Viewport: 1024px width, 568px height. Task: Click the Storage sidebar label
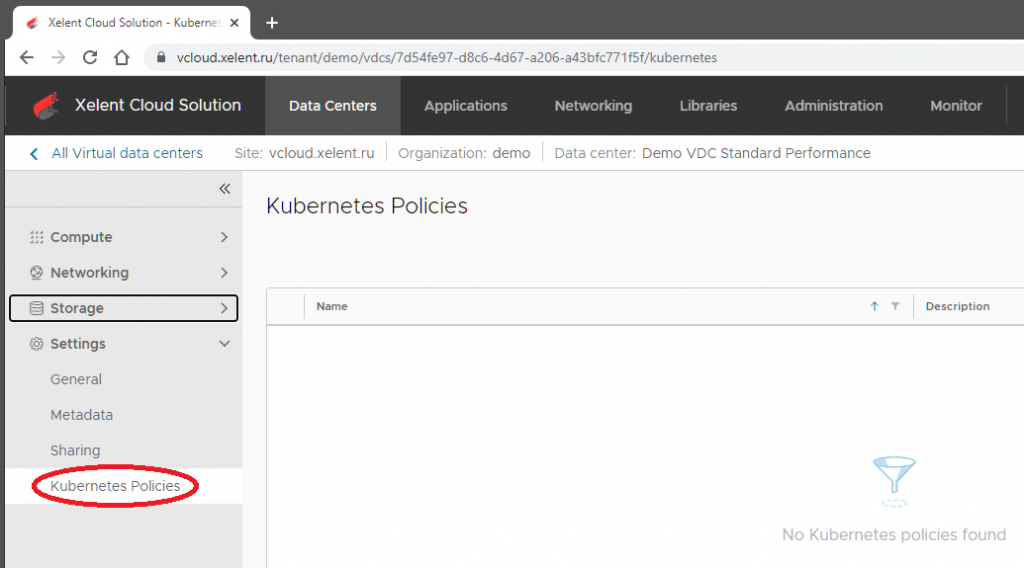click(x=77, y=308)
